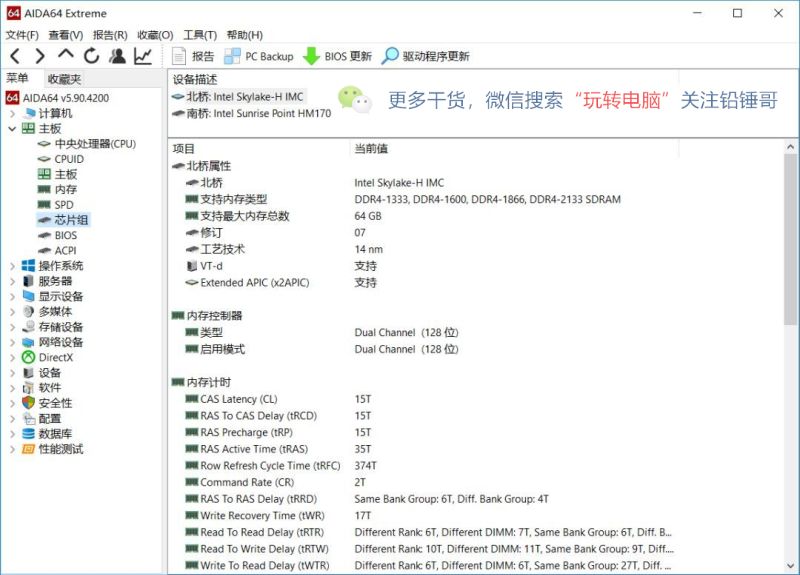This screenshot has height=575, width=800.
Task: Click the 项目 column header
Action: (x=184, y=149)
